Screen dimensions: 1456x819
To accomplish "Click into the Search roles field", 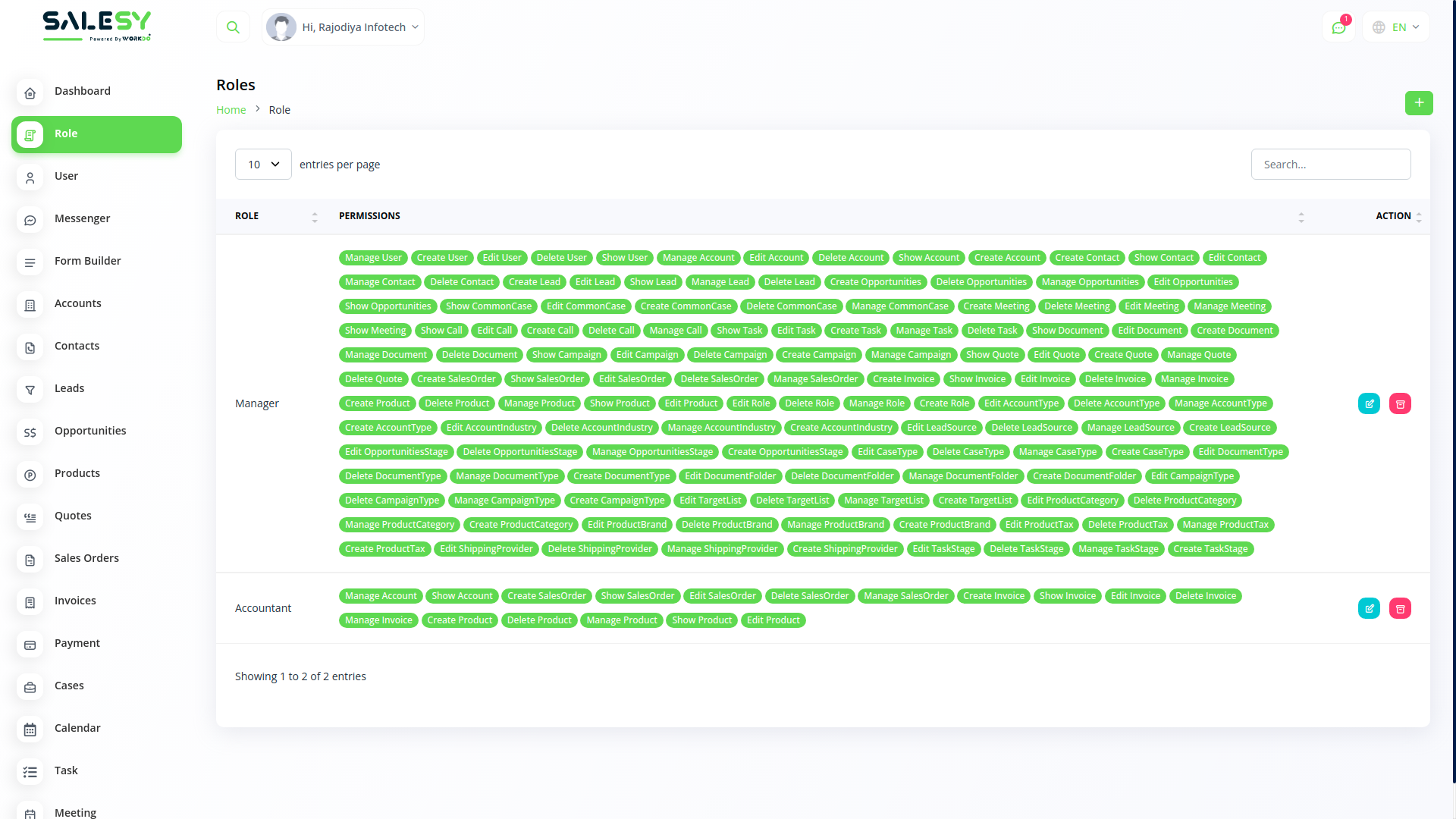I will [1330, 165].
